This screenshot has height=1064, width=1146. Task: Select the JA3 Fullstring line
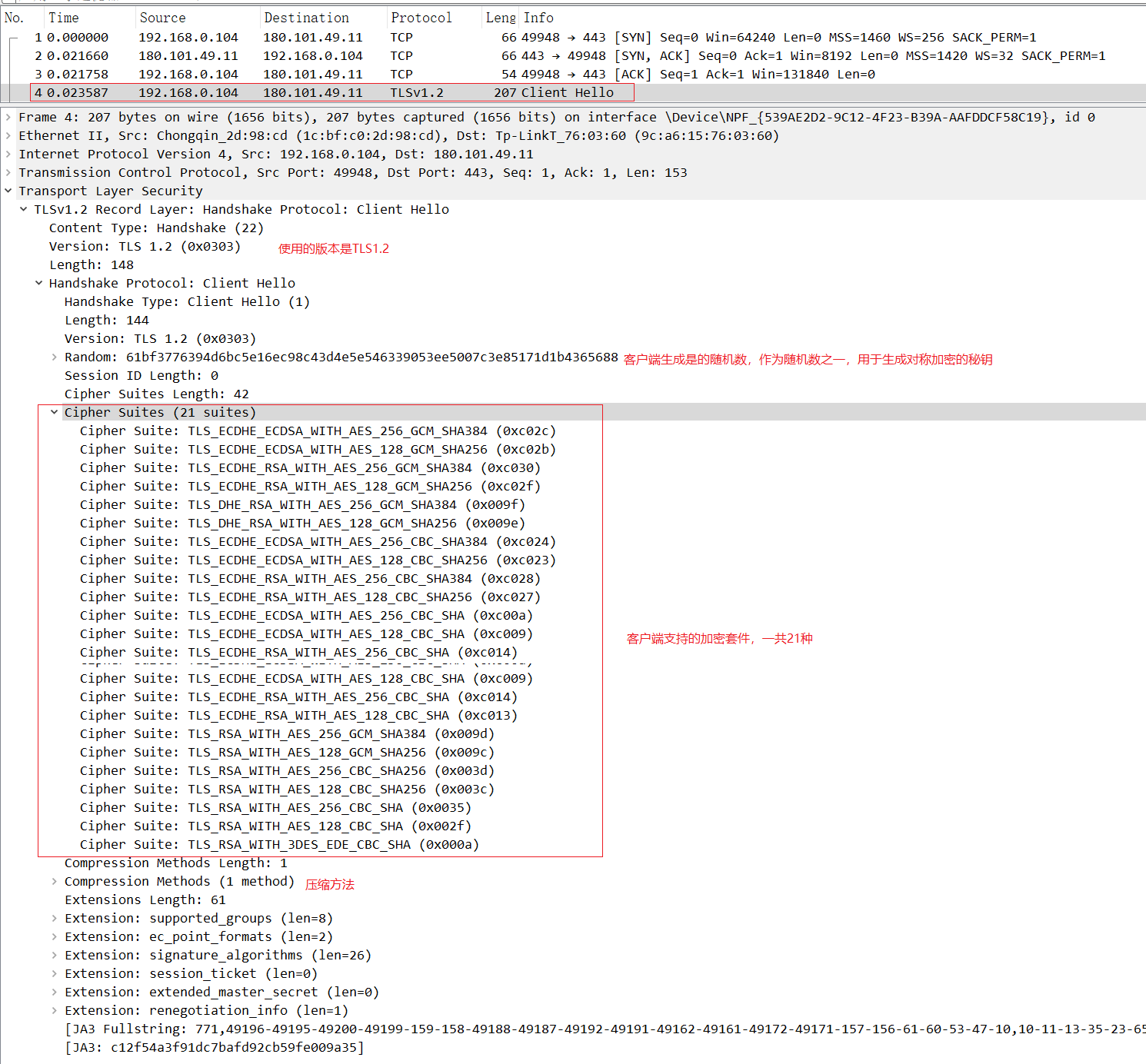click(605, 1029)
